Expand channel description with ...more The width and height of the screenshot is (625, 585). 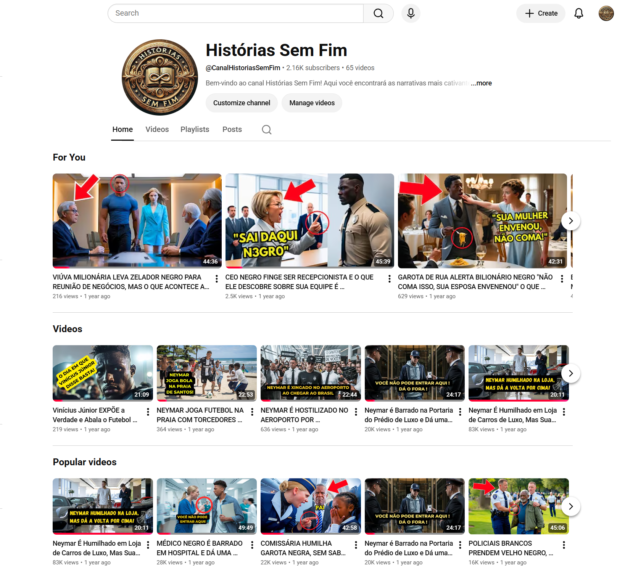(x=482, y=83)
